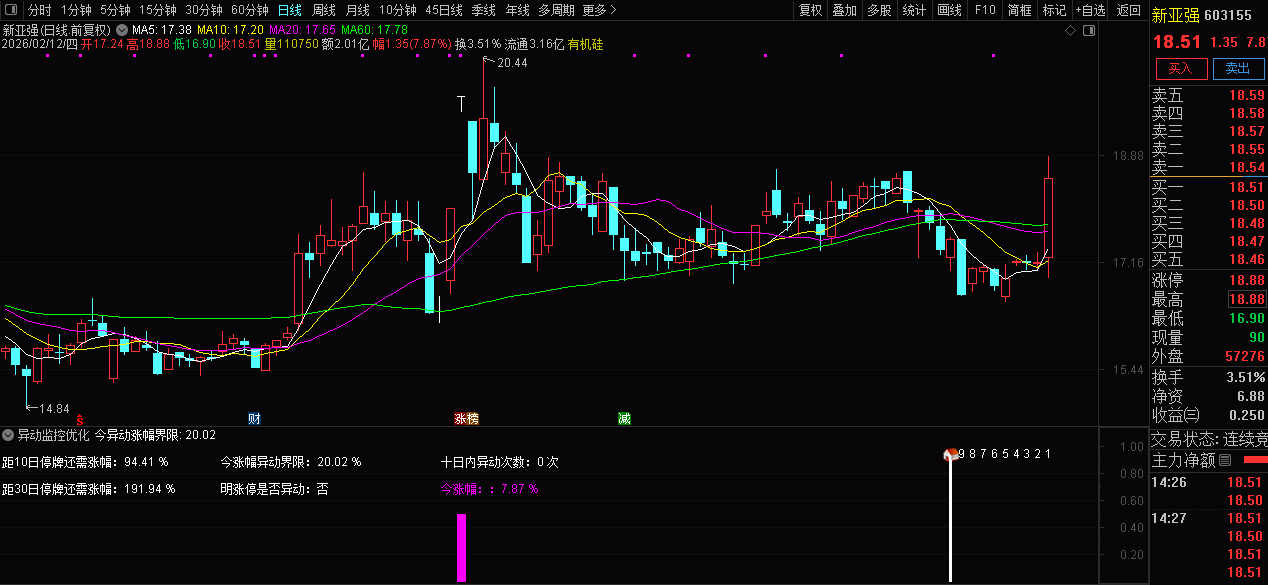Click the orange ball marker in indicator panel

(x=950, y=455)
